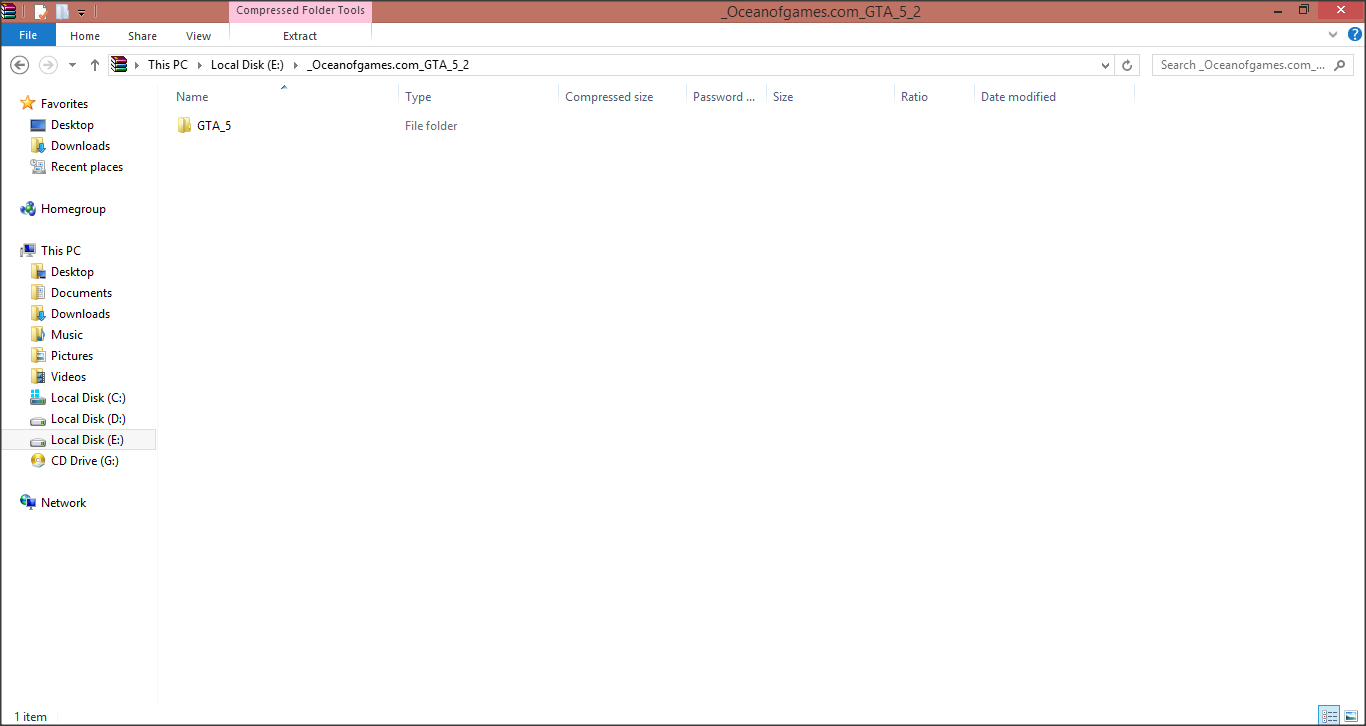Viewport: 1366px width, 726px height.
Task: Open Documents under This PC
Action: point(81,293)
